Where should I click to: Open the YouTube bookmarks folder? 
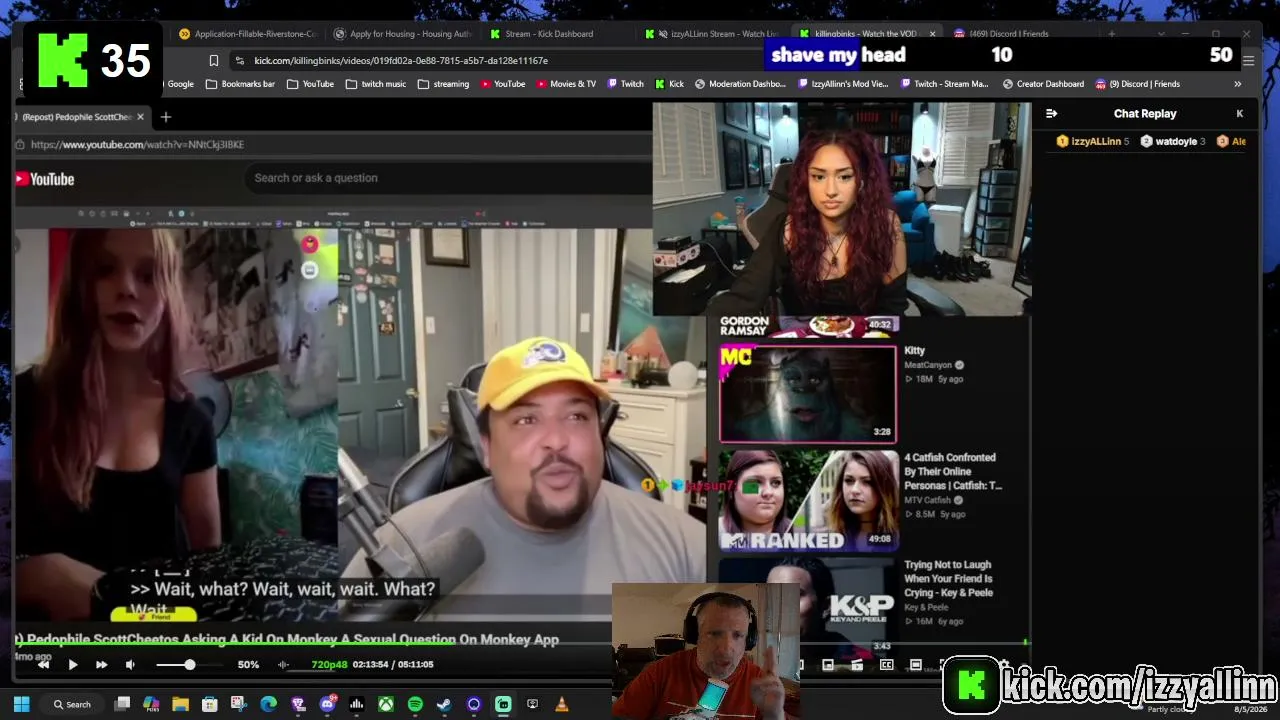click(311, 84)
